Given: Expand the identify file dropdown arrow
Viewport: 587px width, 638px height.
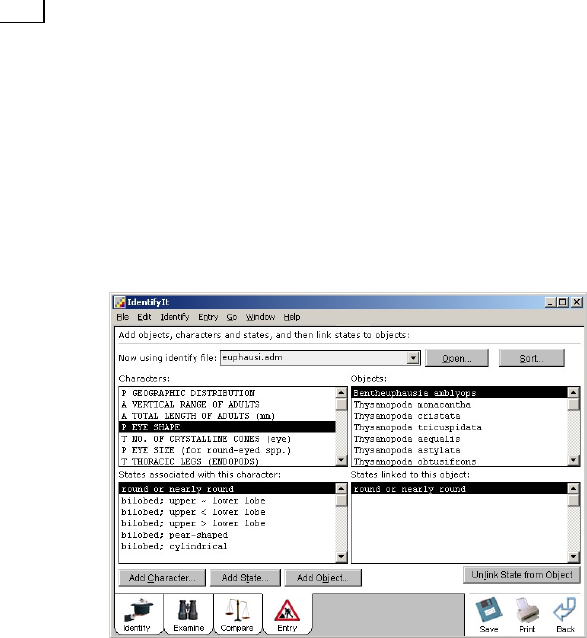Looking at the screenshot, I should click(x=413, y=358).
